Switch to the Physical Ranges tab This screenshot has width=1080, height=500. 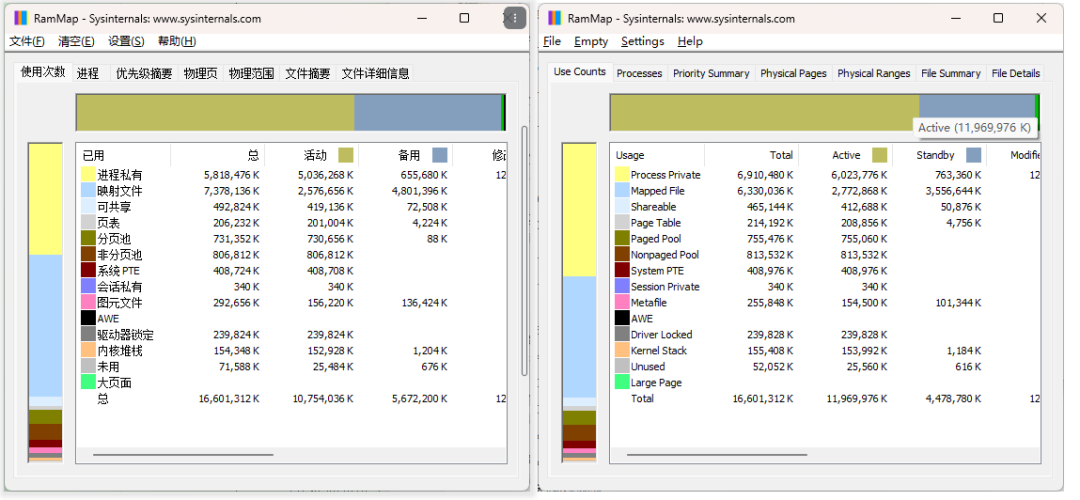pos(873,73)
